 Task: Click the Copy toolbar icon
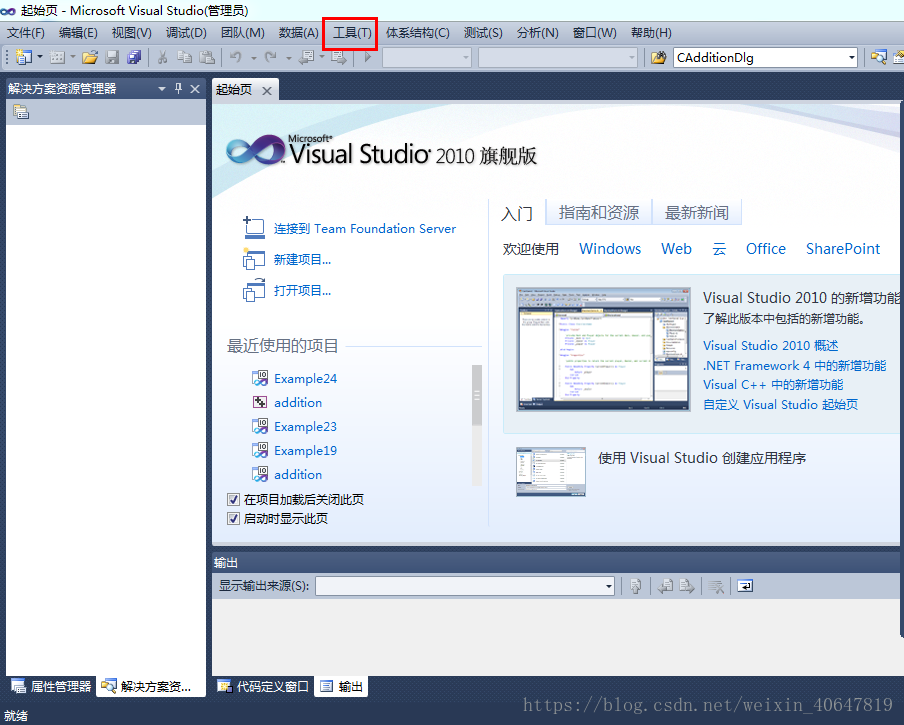click(x=184, y=57)
